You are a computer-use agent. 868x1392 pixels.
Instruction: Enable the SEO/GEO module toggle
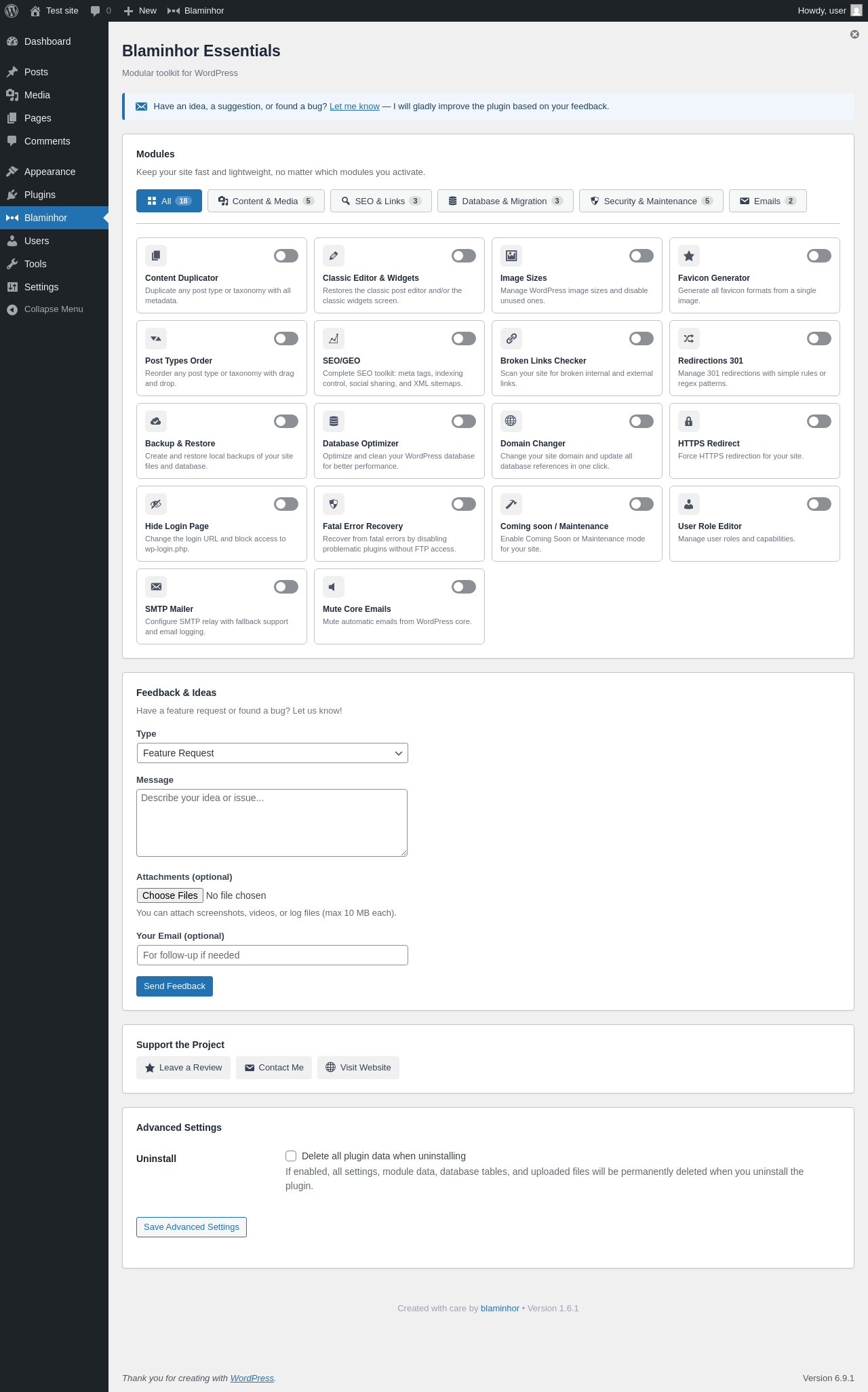pyautogui.click(x=464, y=339)
